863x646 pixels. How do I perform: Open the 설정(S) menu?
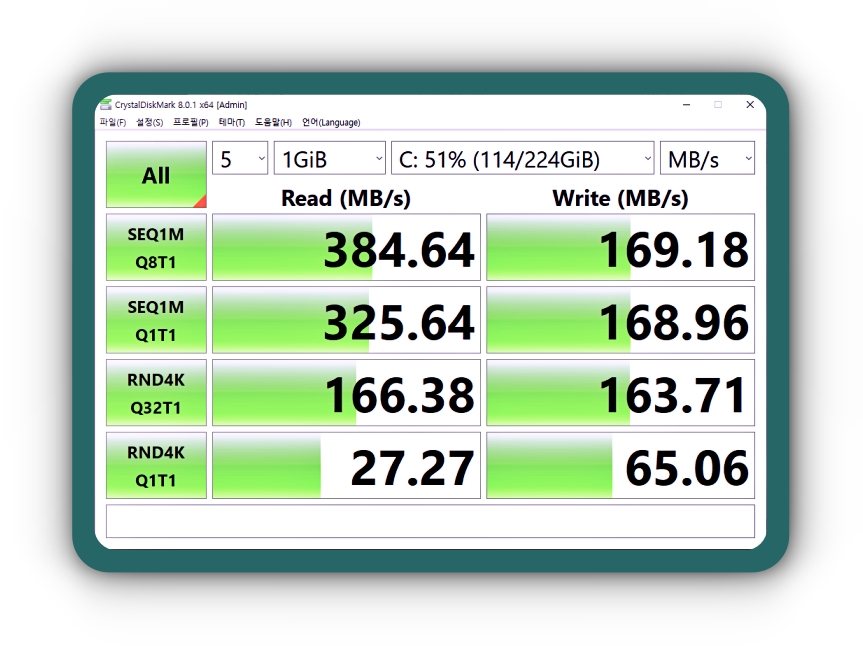[150, 122]
